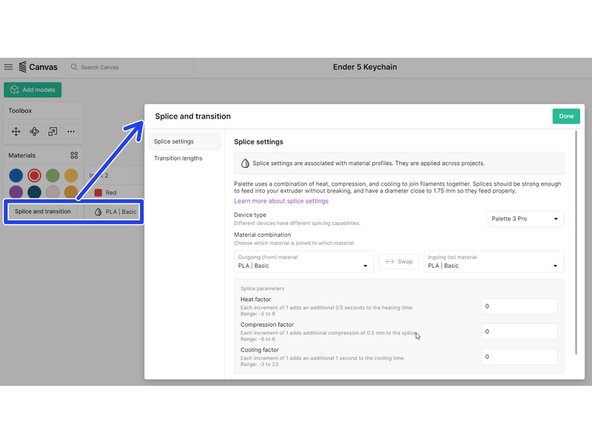The image size is (592, 444).
Task: Click the Red color square in input list
Action: pyautogui.click(x=98, y=193)
